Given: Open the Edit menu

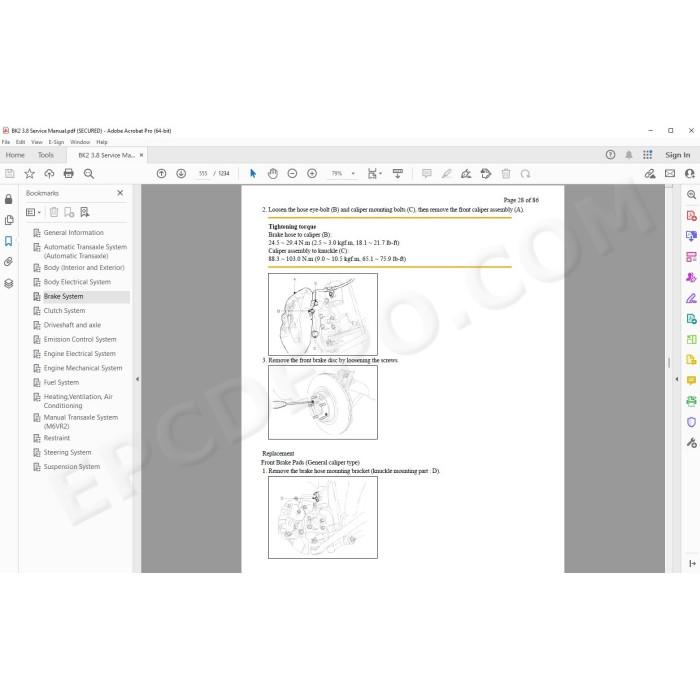Looking at the screenshot, I should point(21,142).
